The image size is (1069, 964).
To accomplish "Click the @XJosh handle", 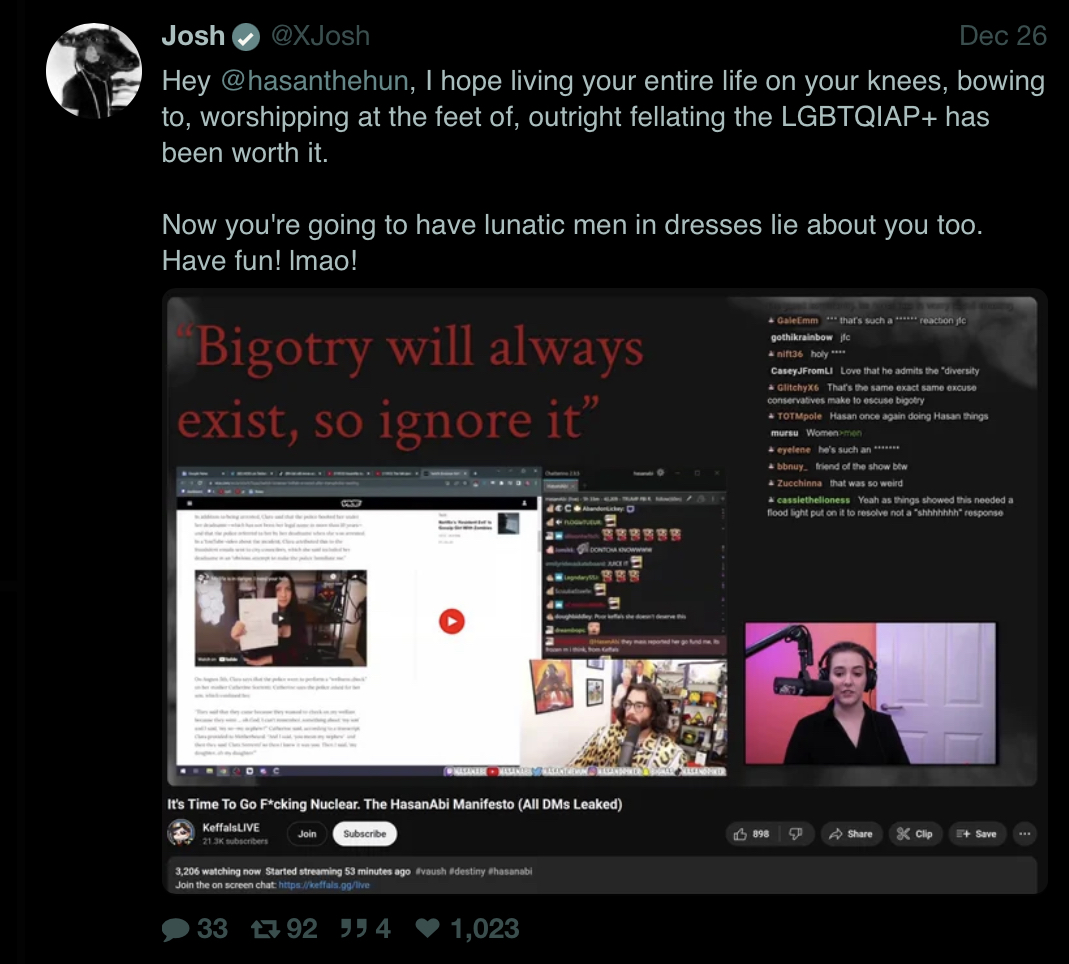I will click(x=320, y=36).
